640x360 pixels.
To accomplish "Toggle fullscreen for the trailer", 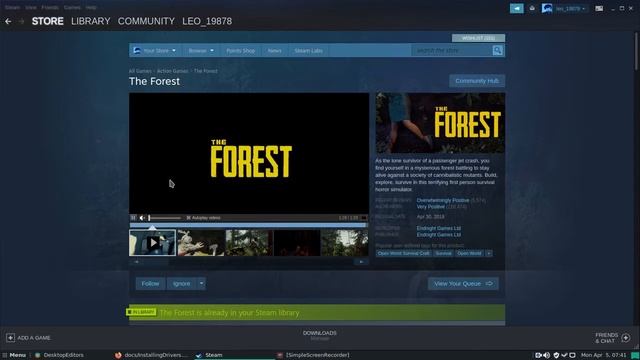I will pos(364,218).
